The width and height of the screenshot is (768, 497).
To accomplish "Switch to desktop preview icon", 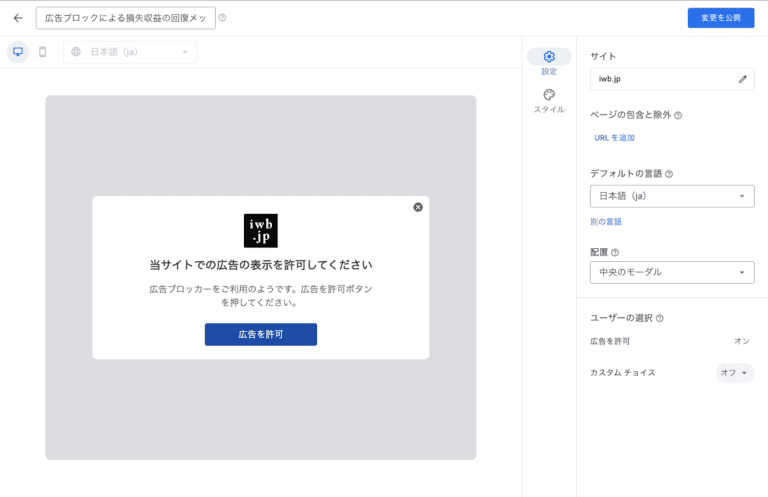I will tap(18, 52).
